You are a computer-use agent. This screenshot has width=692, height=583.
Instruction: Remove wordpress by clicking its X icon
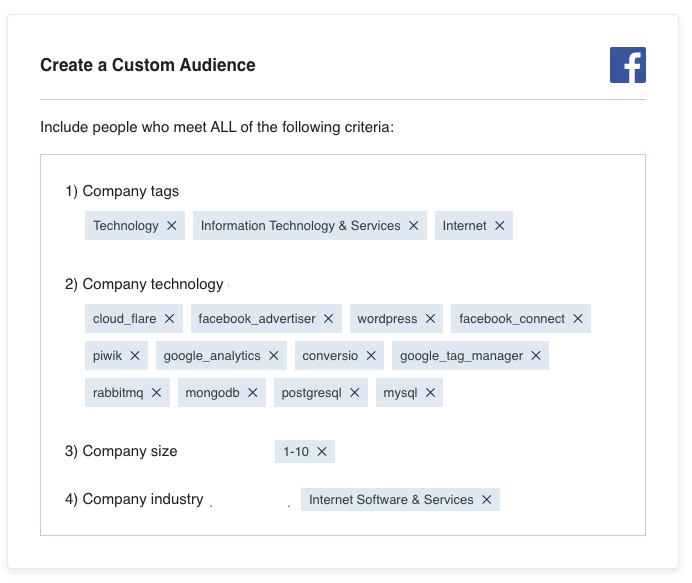430,319
